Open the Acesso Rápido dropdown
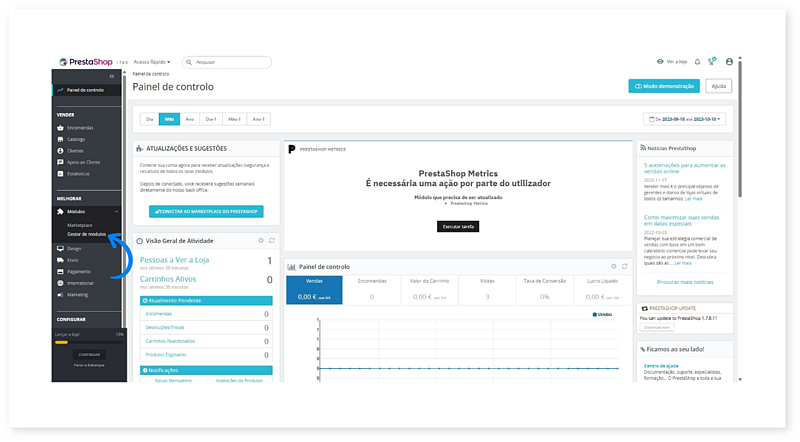800x442 pixels. pyautogui.click(x=152, y=62)
